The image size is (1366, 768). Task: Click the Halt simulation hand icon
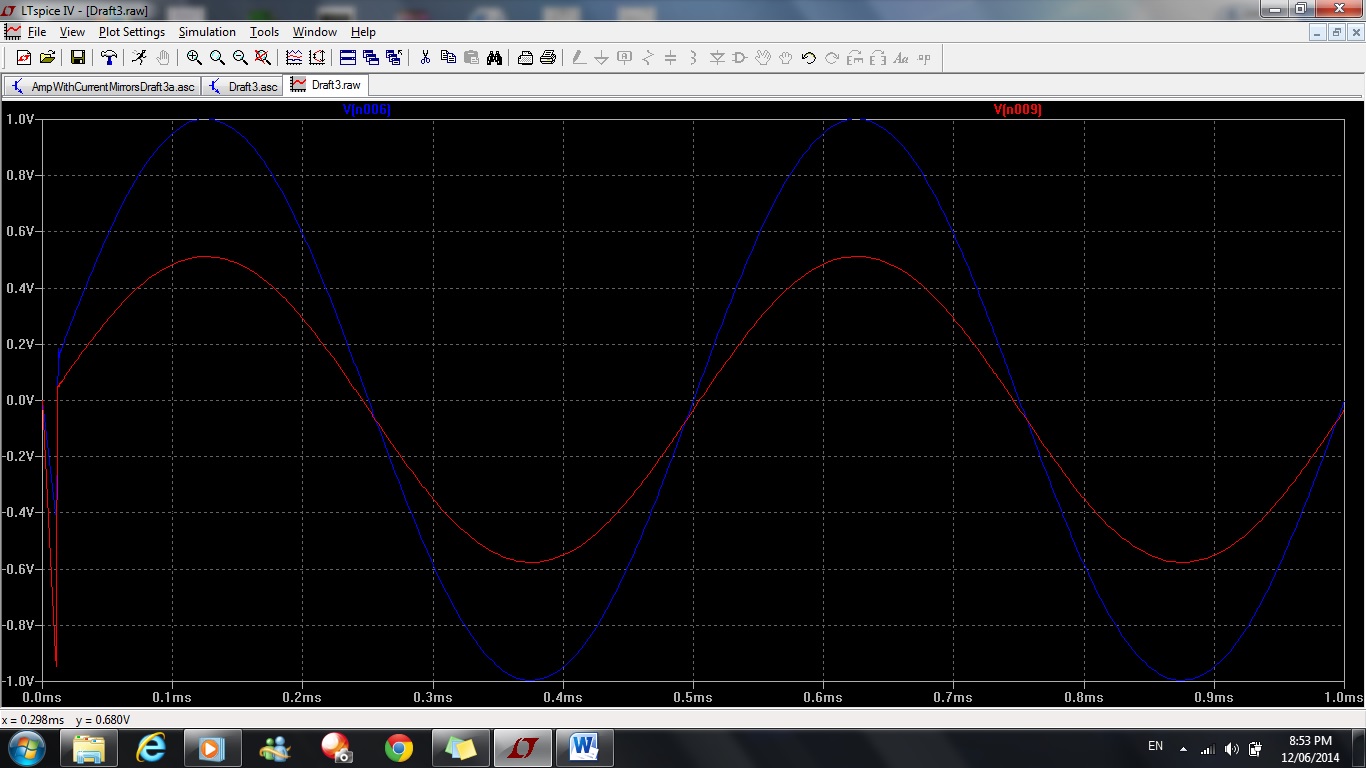pos(163,58)
